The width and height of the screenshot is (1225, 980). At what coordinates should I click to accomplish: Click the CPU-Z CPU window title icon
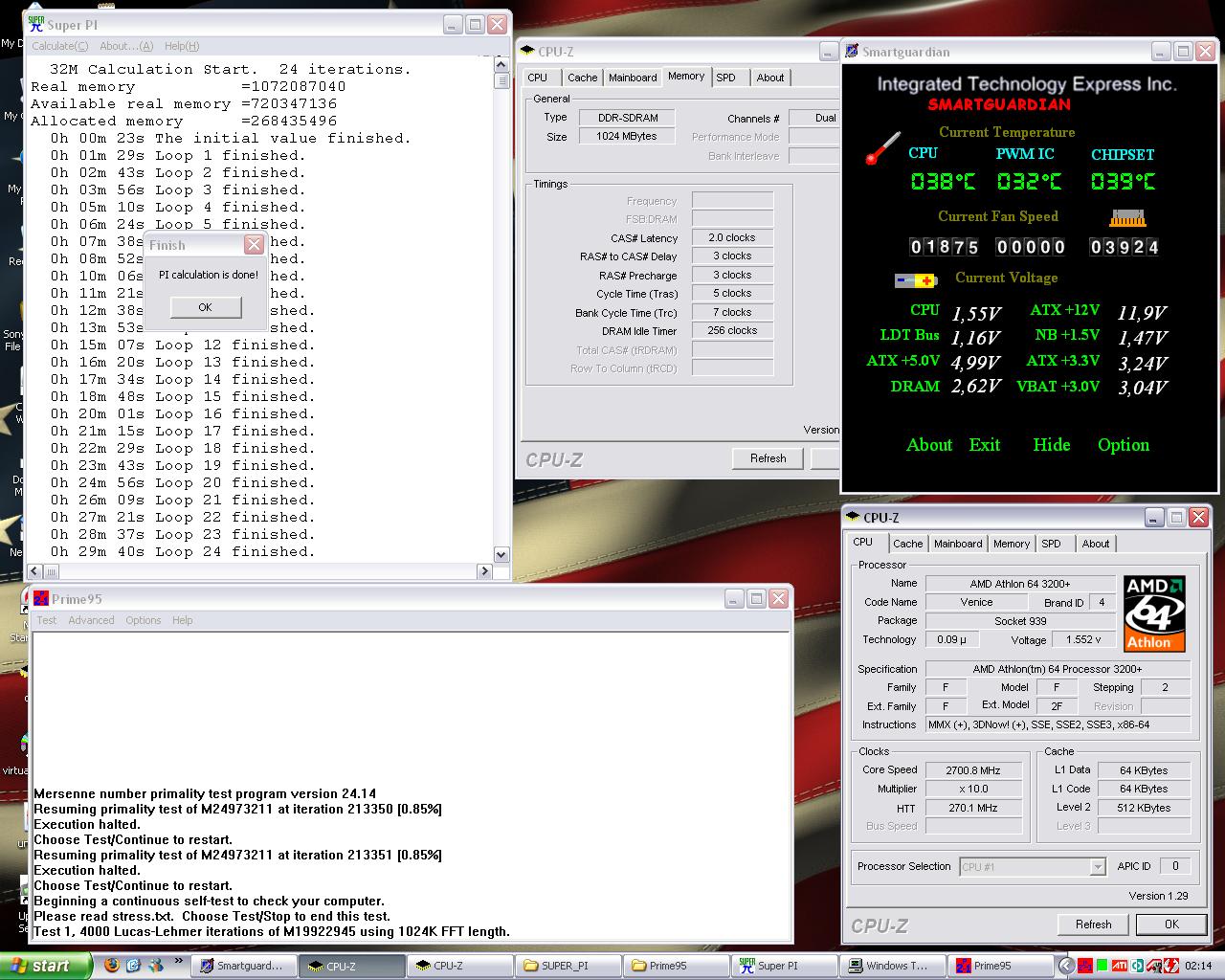tap(852, 518)
